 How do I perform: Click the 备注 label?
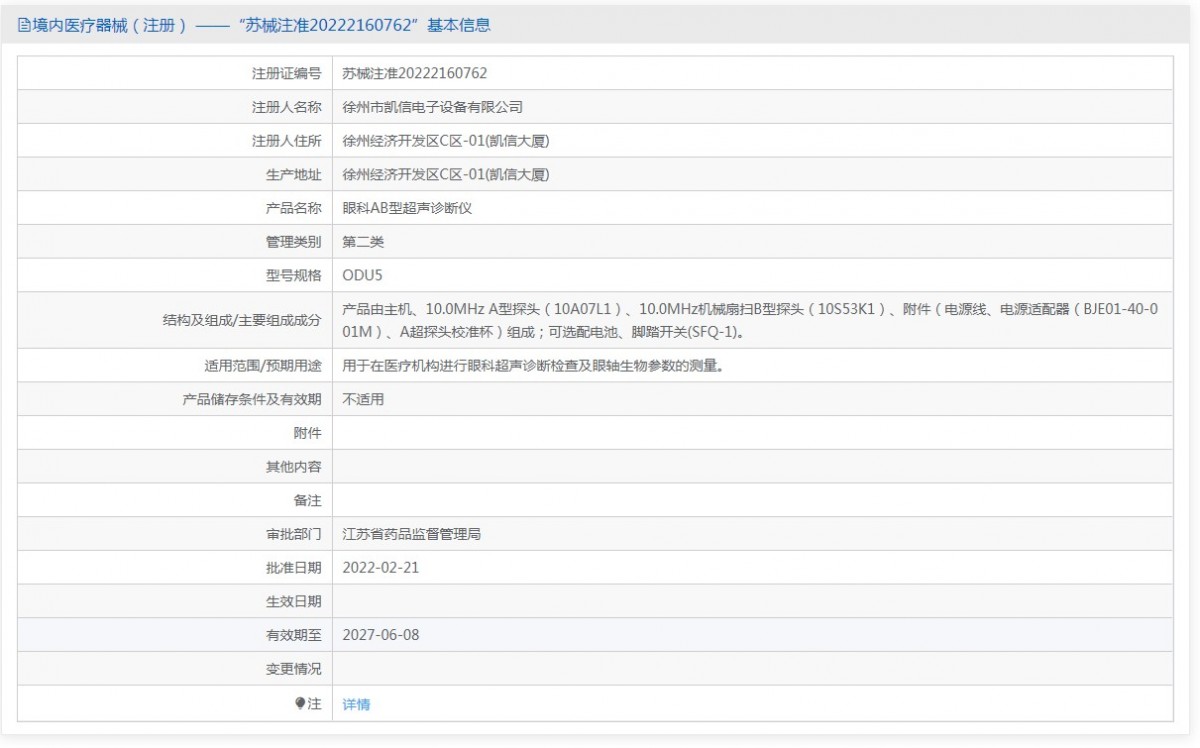click(308, 500)
